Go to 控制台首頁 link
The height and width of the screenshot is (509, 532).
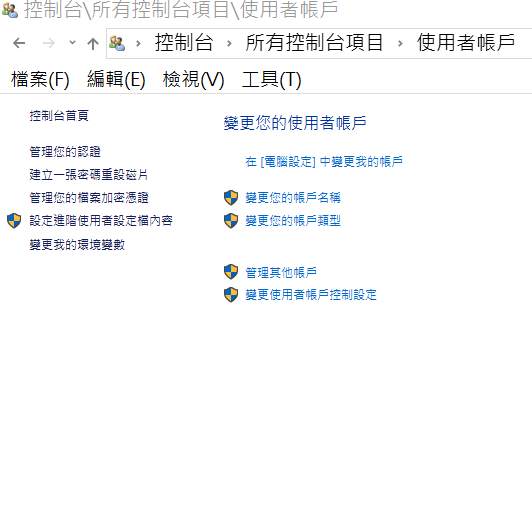coord(59,116)
